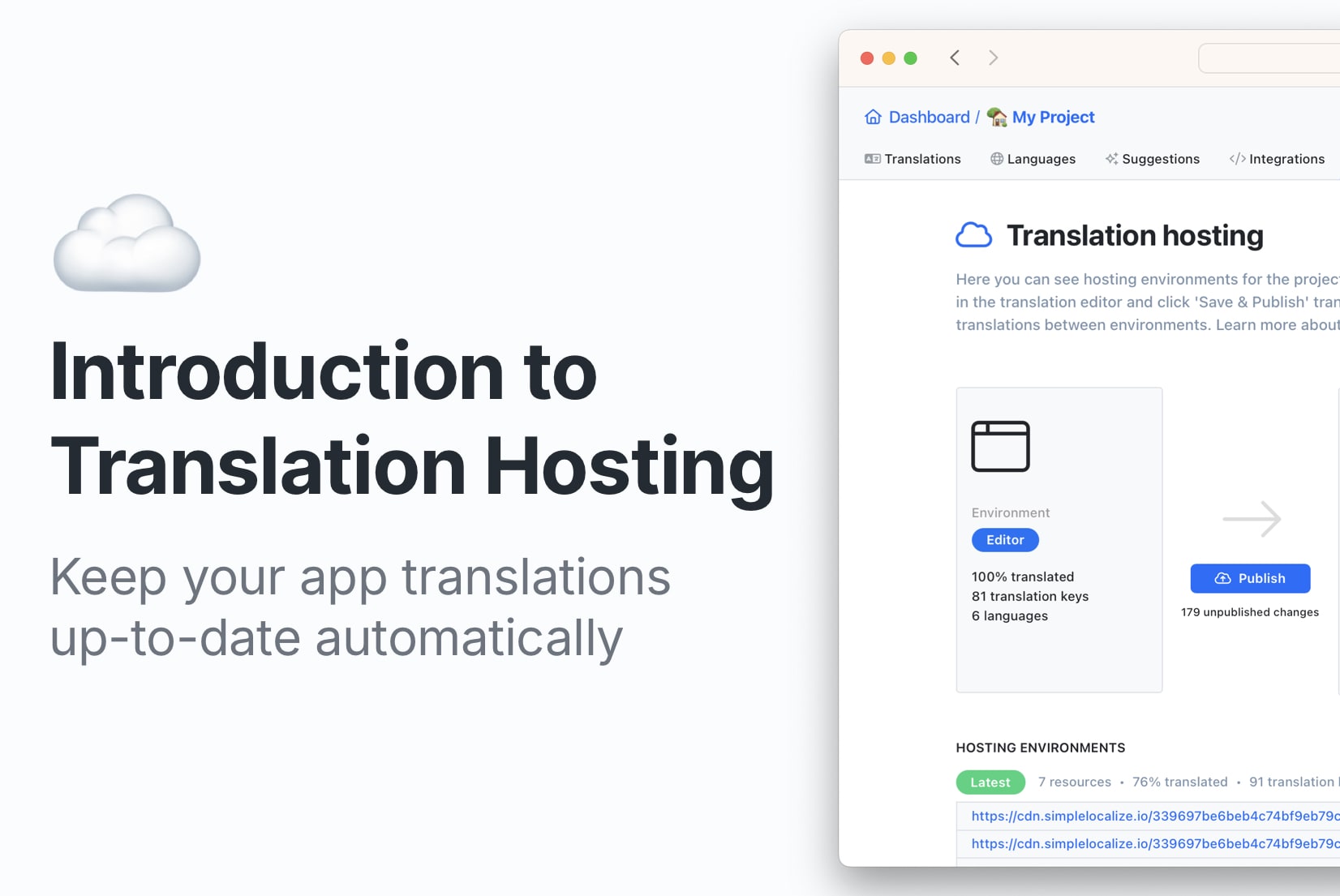Click the Latest environment badge
Screen dimensions: 1340x896
click(x=990, y=782)
